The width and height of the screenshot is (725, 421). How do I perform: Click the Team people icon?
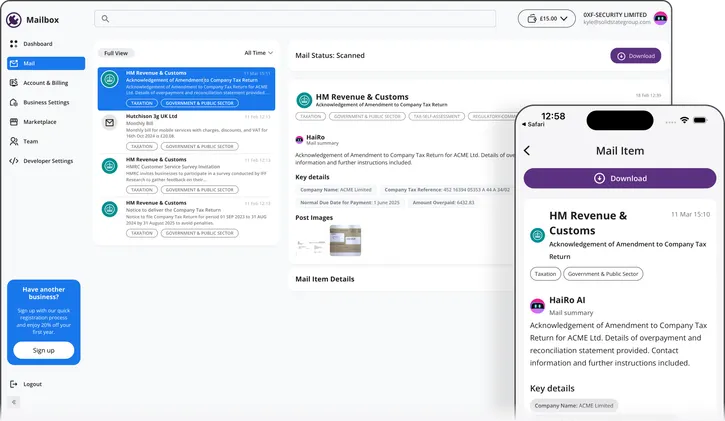pyautogui.click(x=14, y=141)
